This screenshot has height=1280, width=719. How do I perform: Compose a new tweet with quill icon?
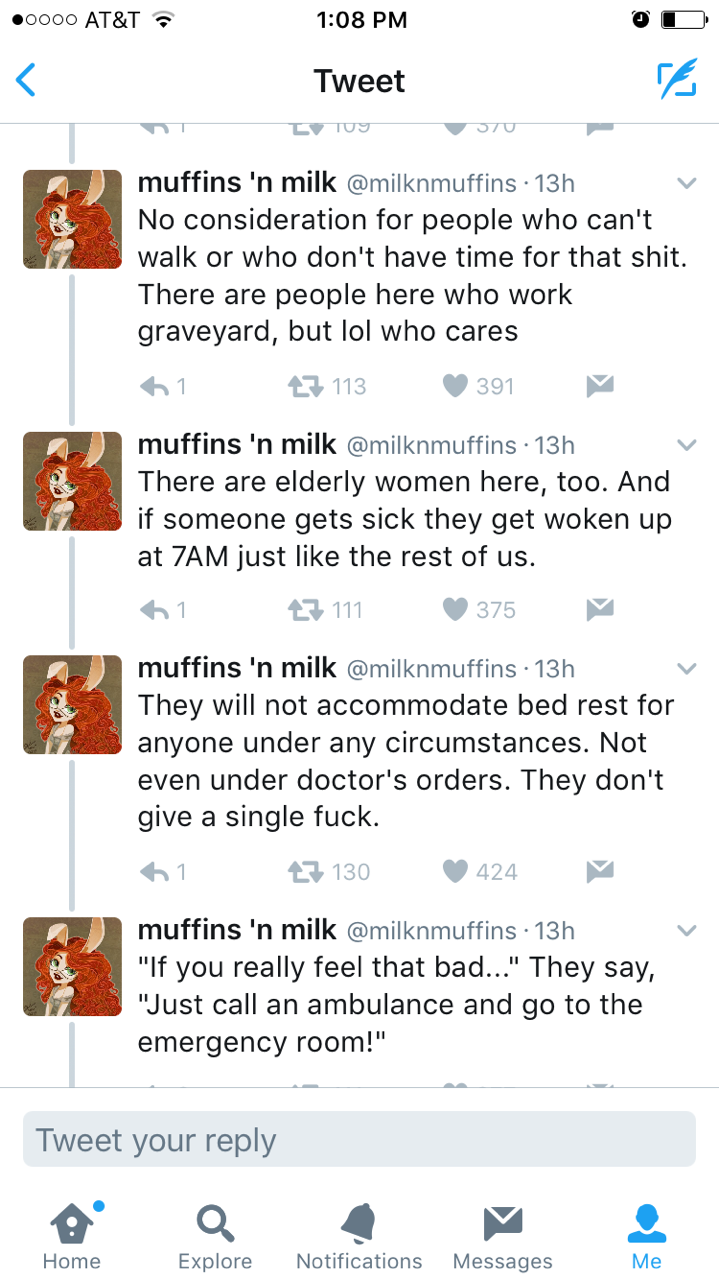[676, 80]
